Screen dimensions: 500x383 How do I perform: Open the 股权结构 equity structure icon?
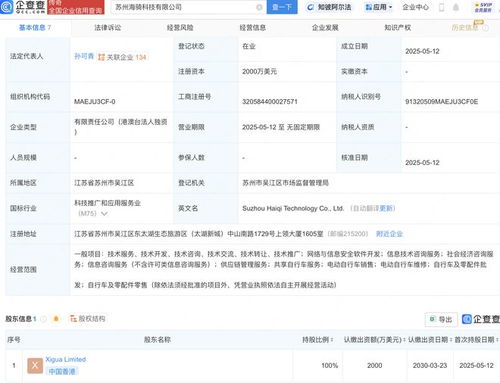pyautogui.click(x=73, y=319)
